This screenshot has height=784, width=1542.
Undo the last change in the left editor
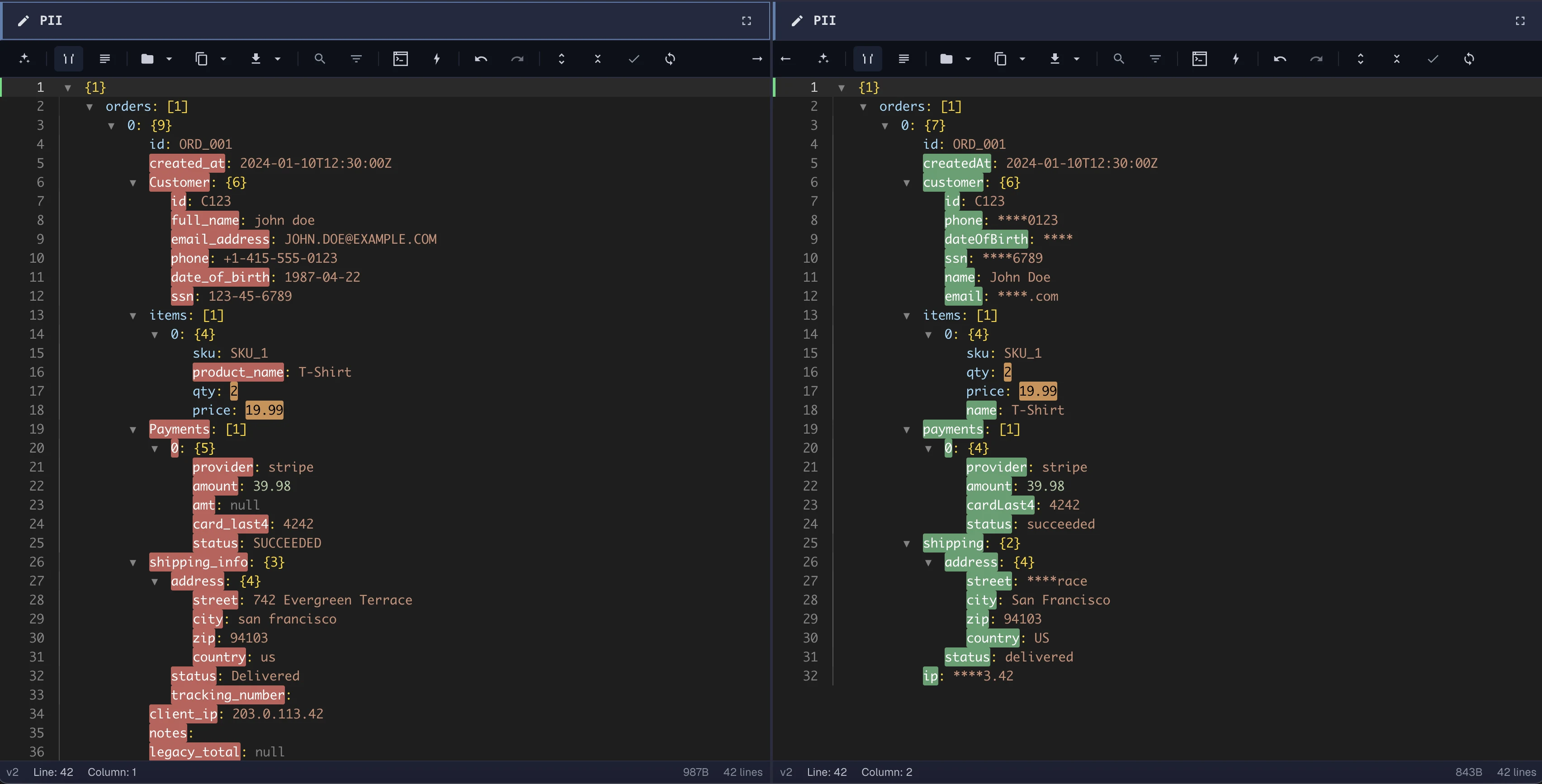pyautogui.click(x=481, y=59)
